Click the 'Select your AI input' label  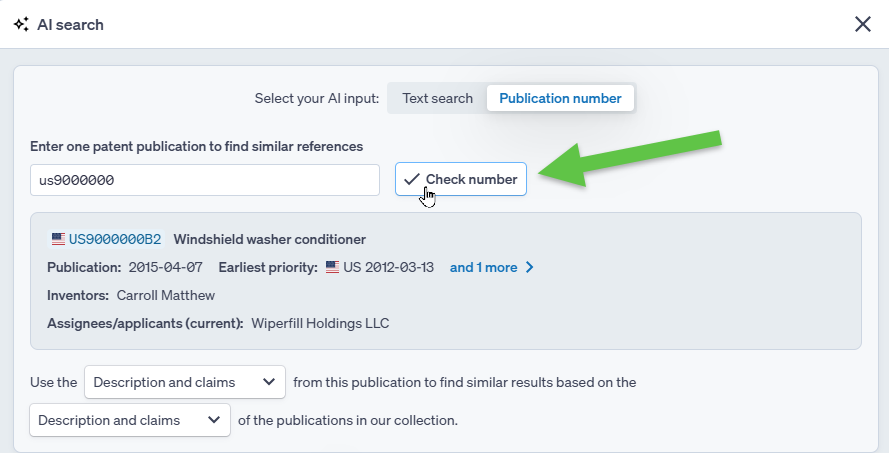[317, 98]
